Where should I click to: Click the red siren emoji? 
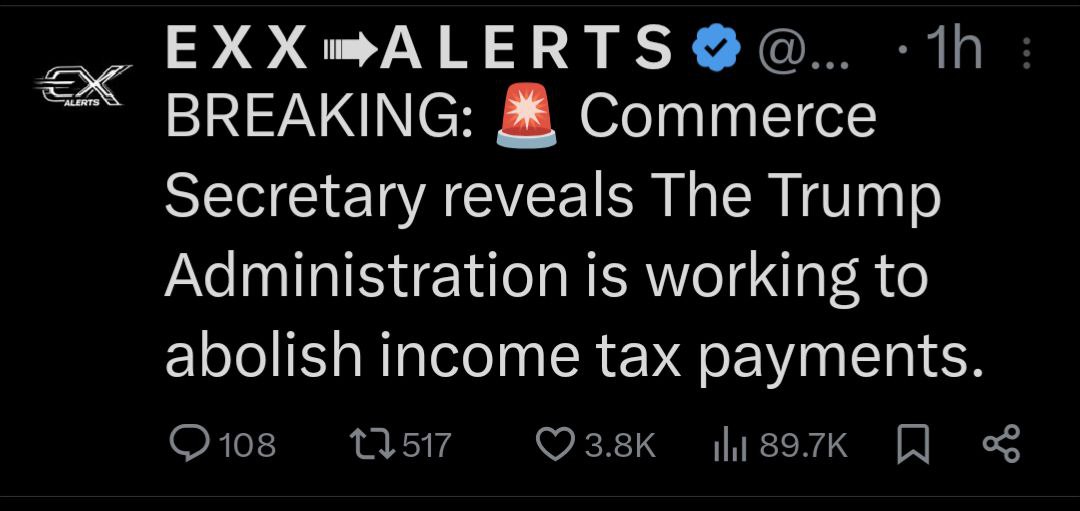click(526, 118)
